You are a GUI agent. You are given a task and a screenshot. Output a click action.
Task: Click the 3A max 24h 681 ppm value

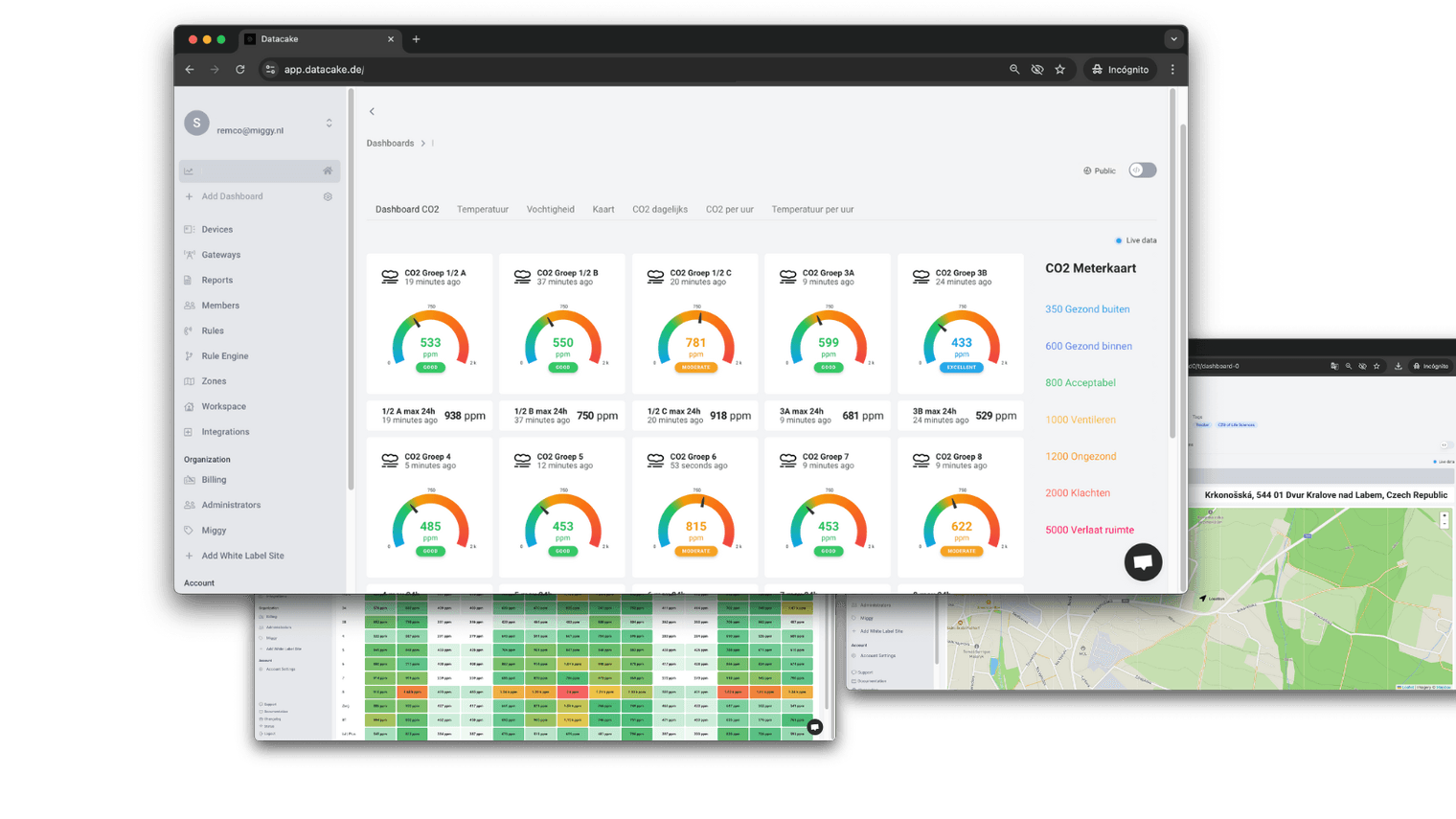pos(863,417)
